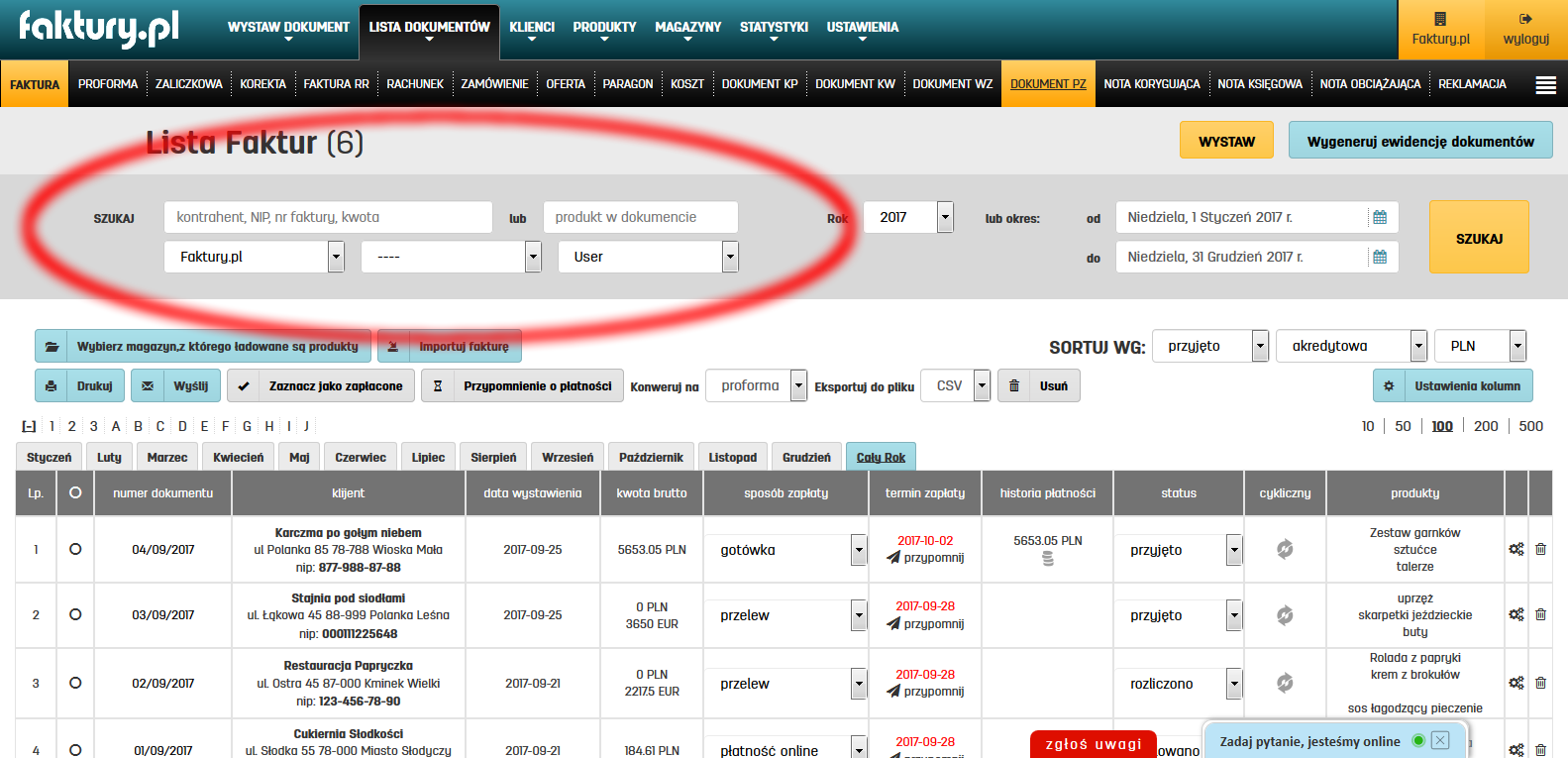Open settings gears for invoice 03/09/2017
Viewport: 1568px width, 758px height.
[x=1516, y=614]
